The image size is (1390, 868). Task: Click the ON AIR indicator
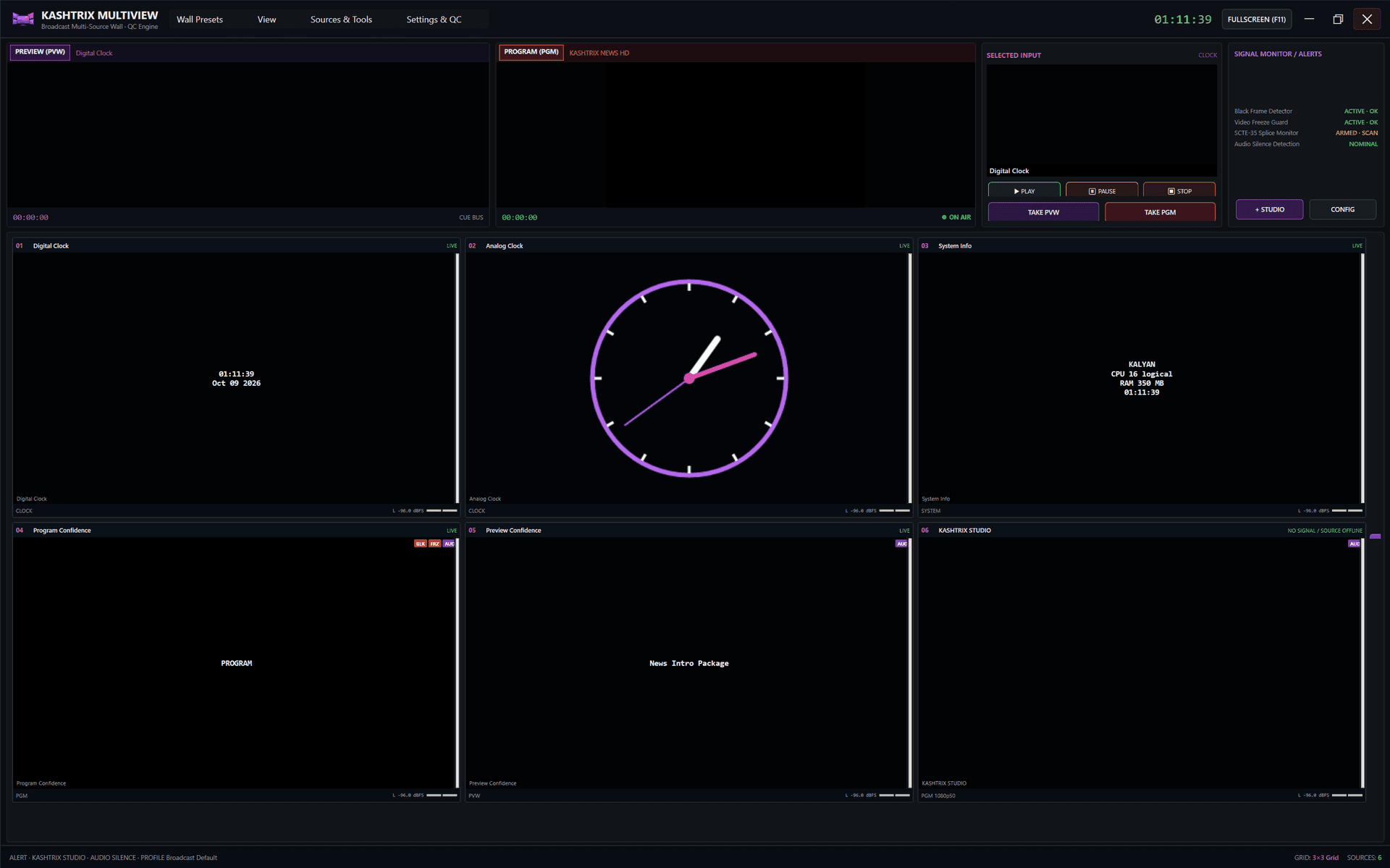[956, 217]
